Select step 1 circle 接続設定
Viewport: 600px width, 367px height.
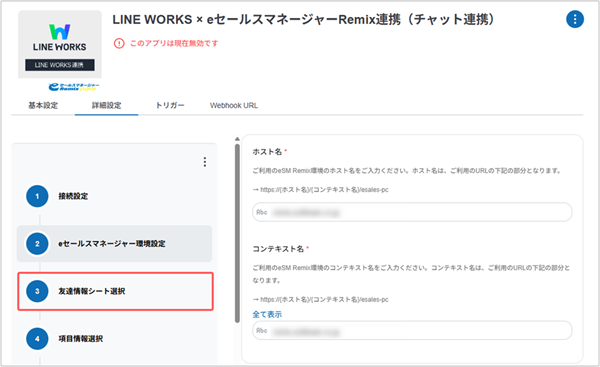point(37,196)
